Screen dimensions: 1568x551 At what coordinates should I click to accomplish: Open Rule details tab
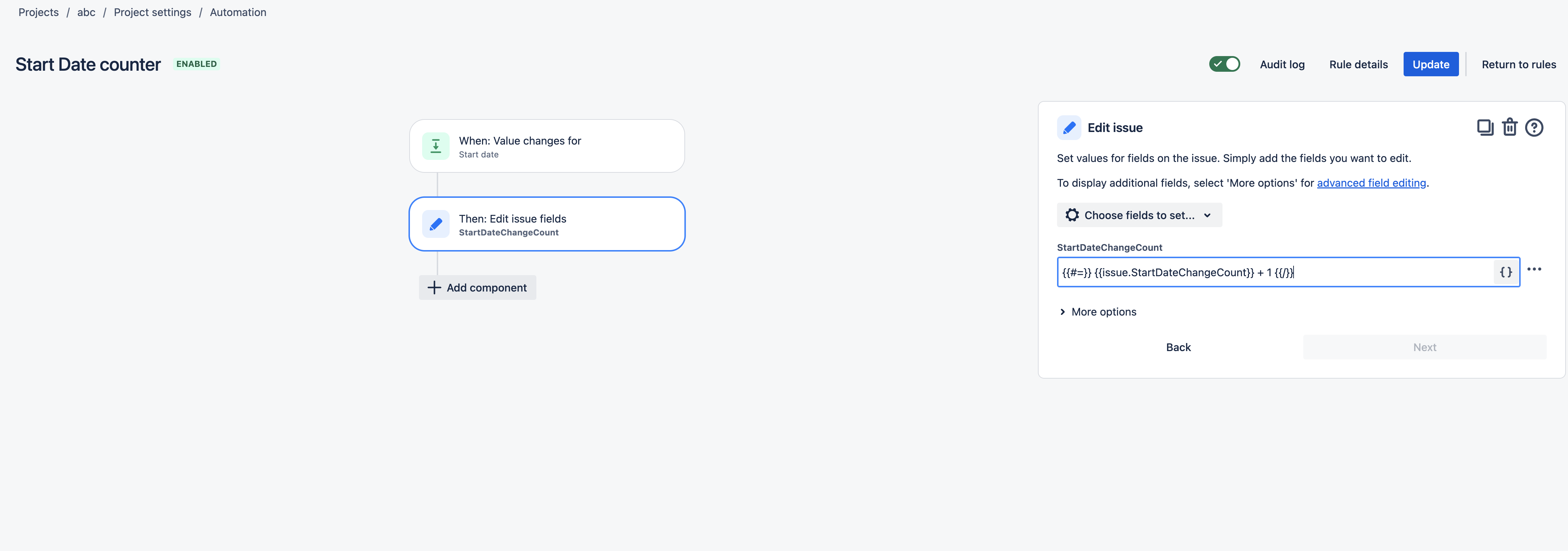point(1358,64)
